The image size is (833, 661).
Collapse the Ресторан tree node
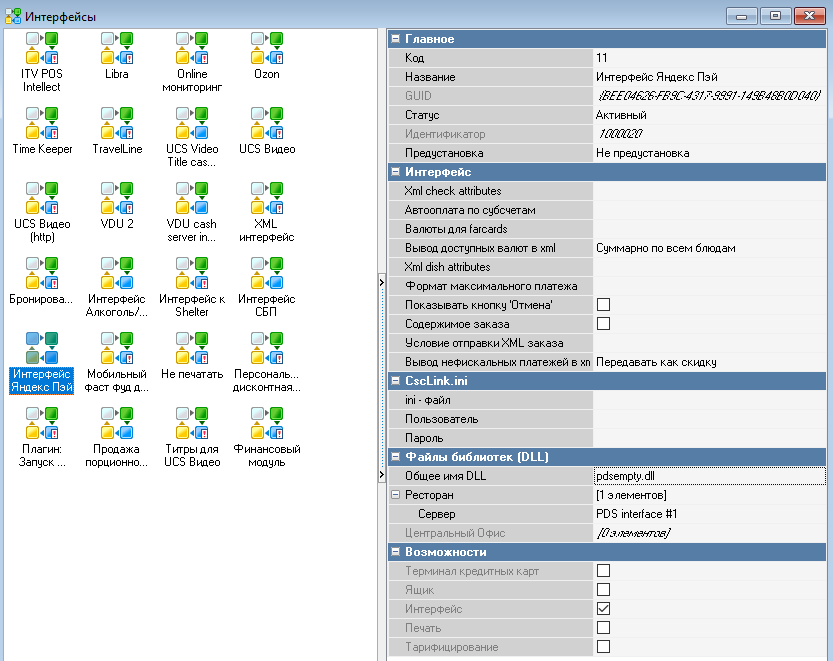pyautogui.click(x=396, y=495)
